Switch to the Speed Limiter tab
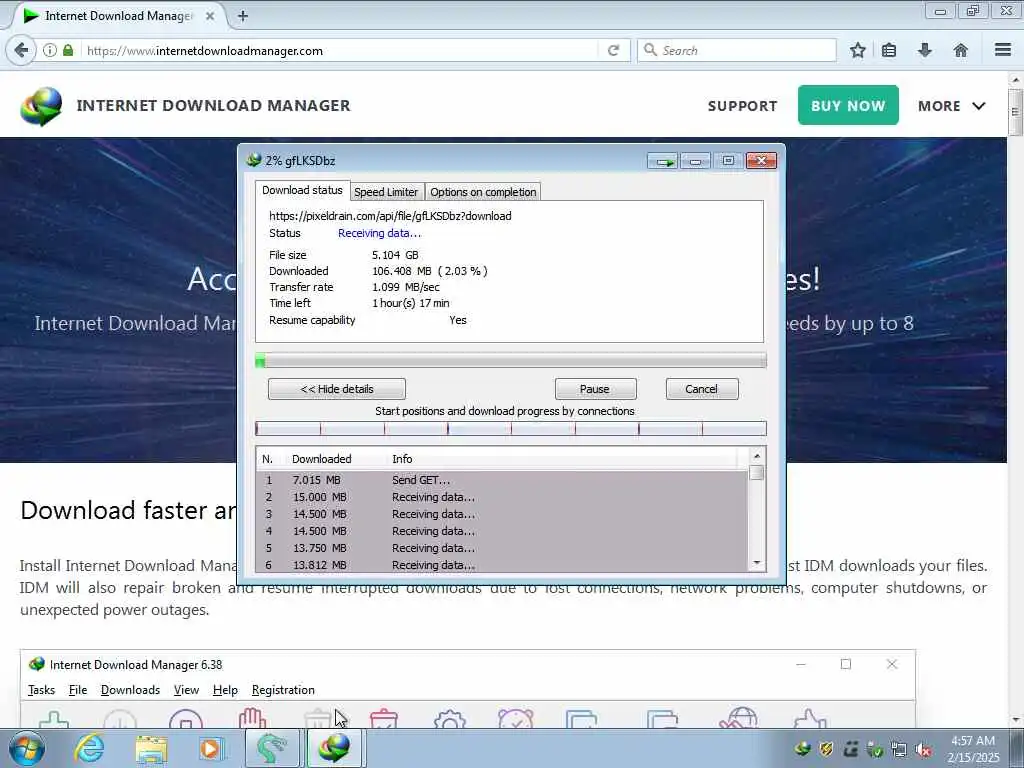Image resolution: width=1024 pixels, height=768 pixels. point(386,192)
